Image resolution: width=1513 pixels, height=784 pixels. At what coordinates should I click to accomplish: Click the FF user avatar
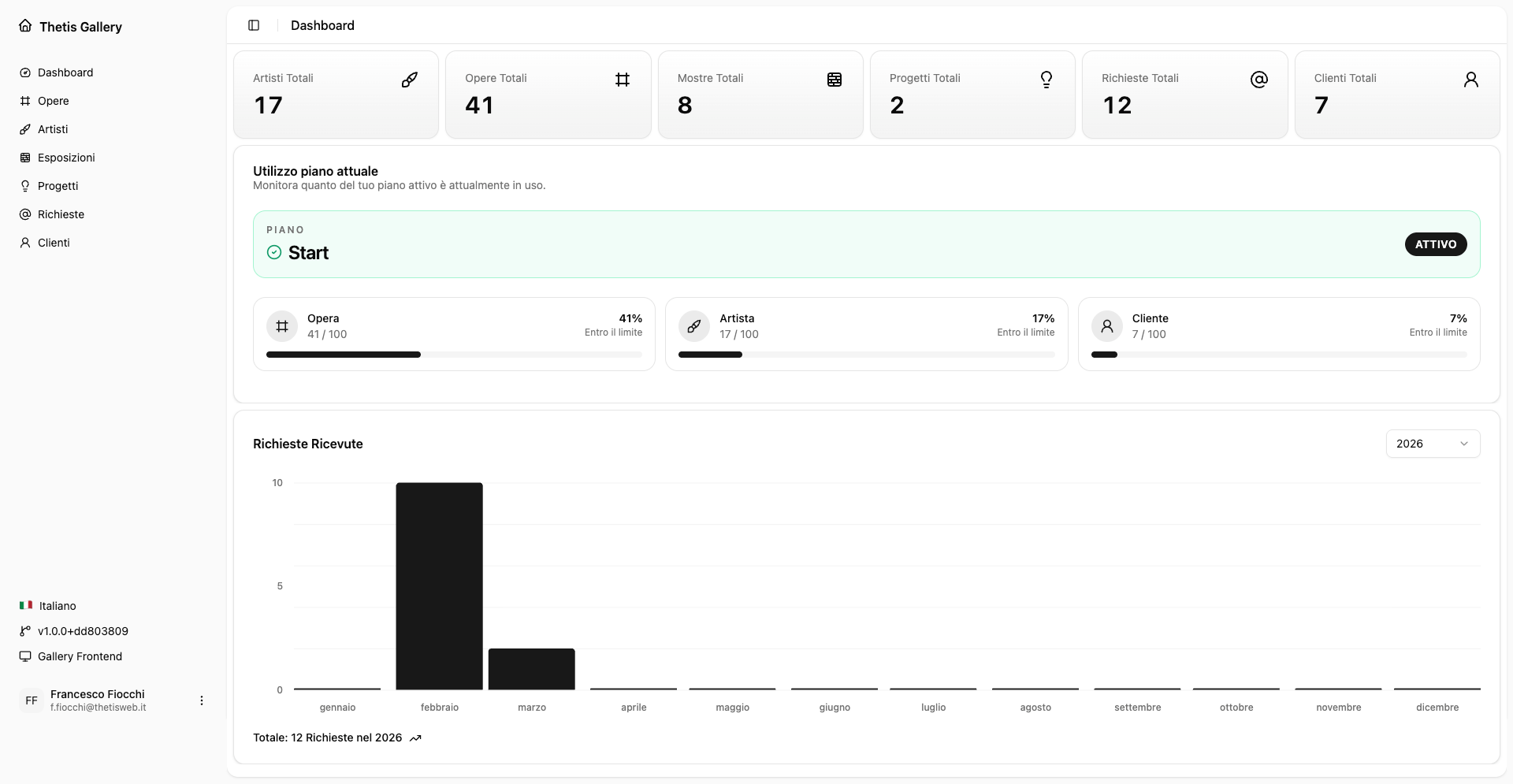32,700
